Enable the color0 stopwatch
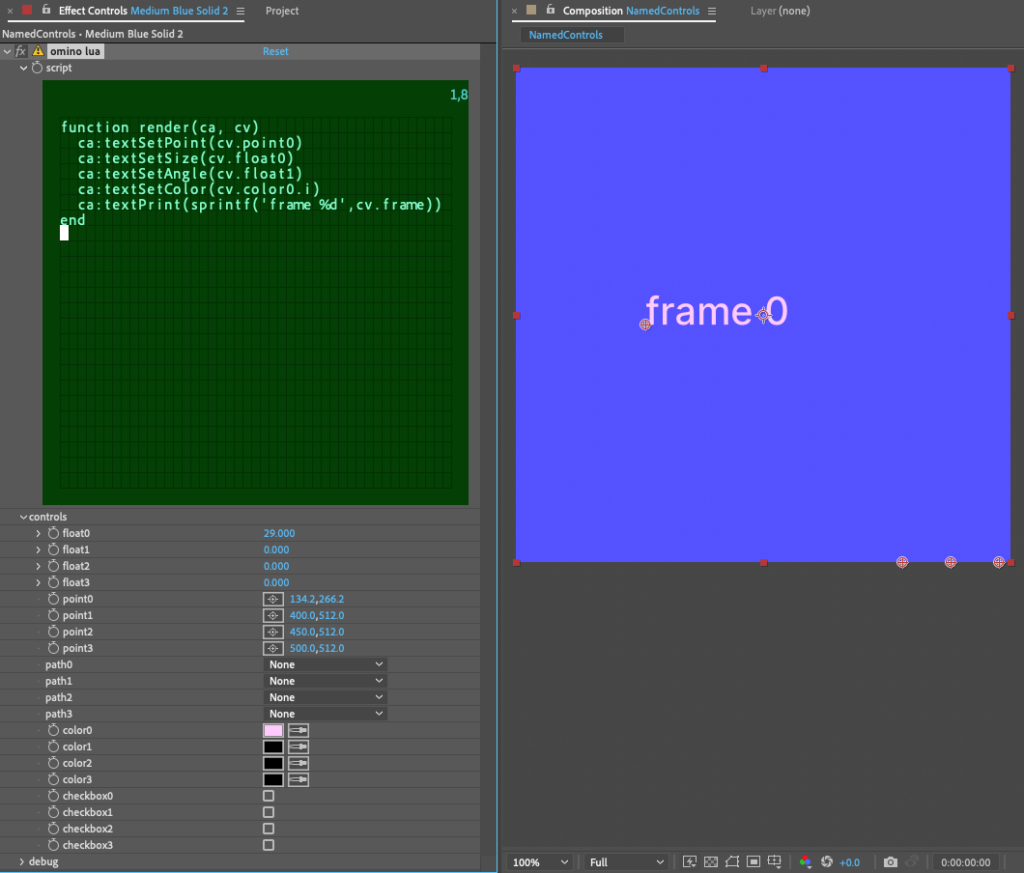 coord(54,729)
